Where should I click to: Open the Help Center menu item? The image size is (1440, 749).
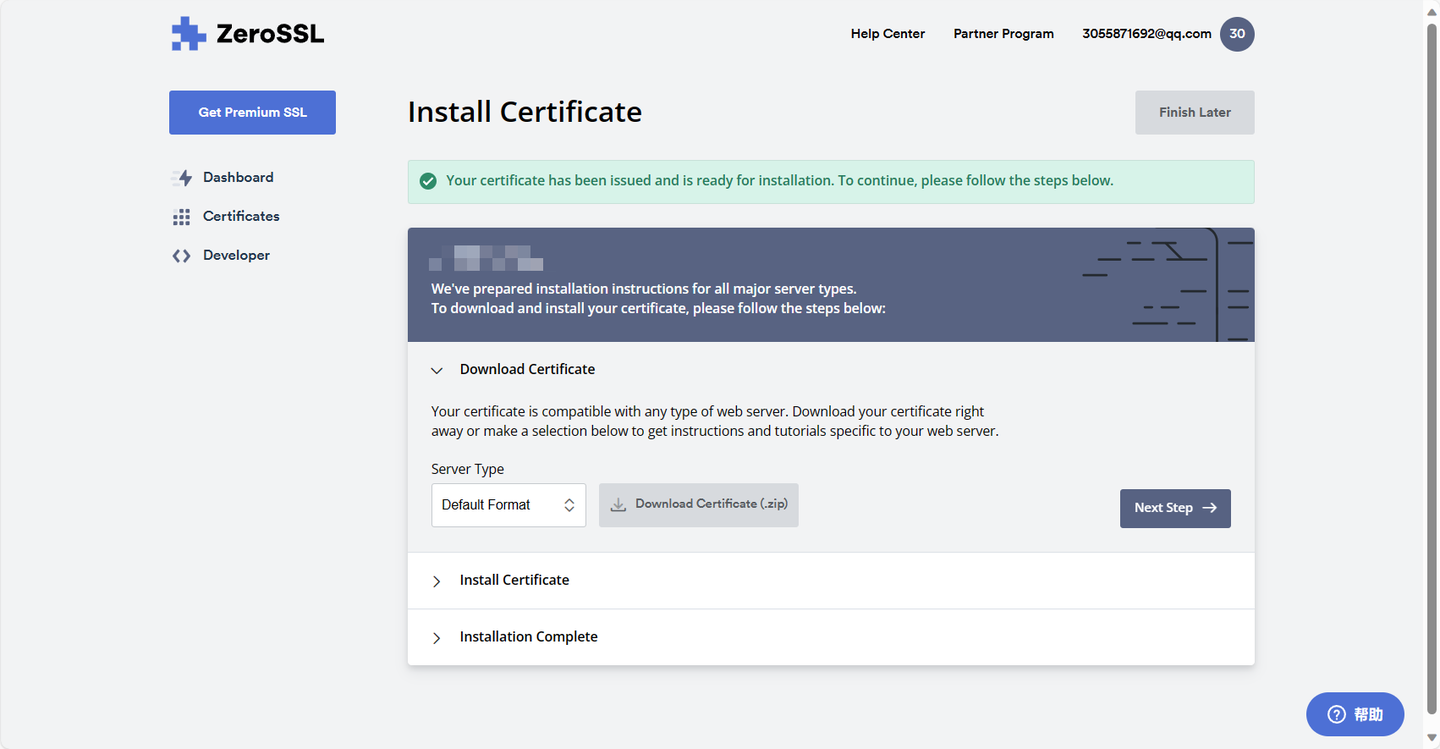point(887,34)
